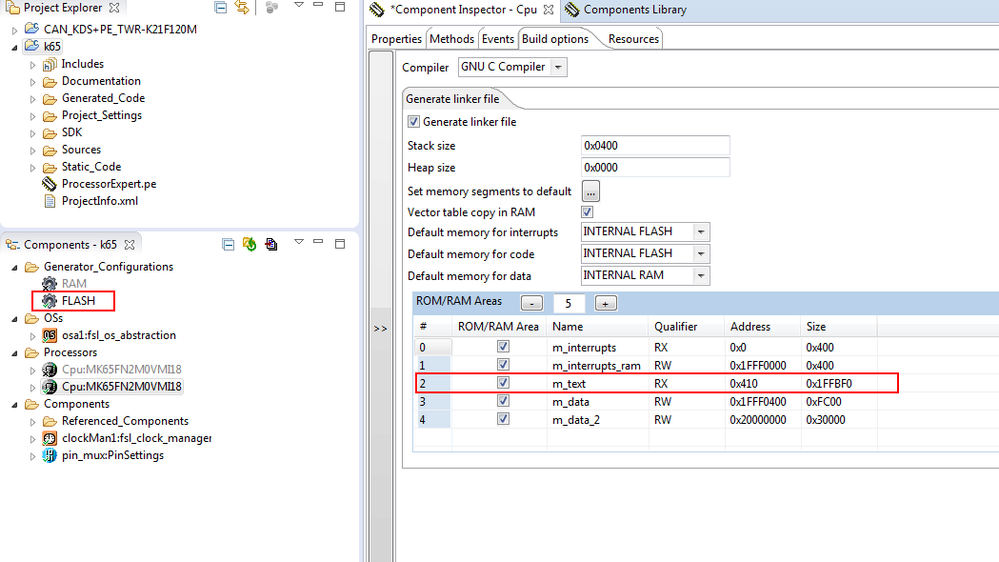Uncheck m_data ROM/RAM area checkbox
The image size is (999, 562).
[503, 401]
